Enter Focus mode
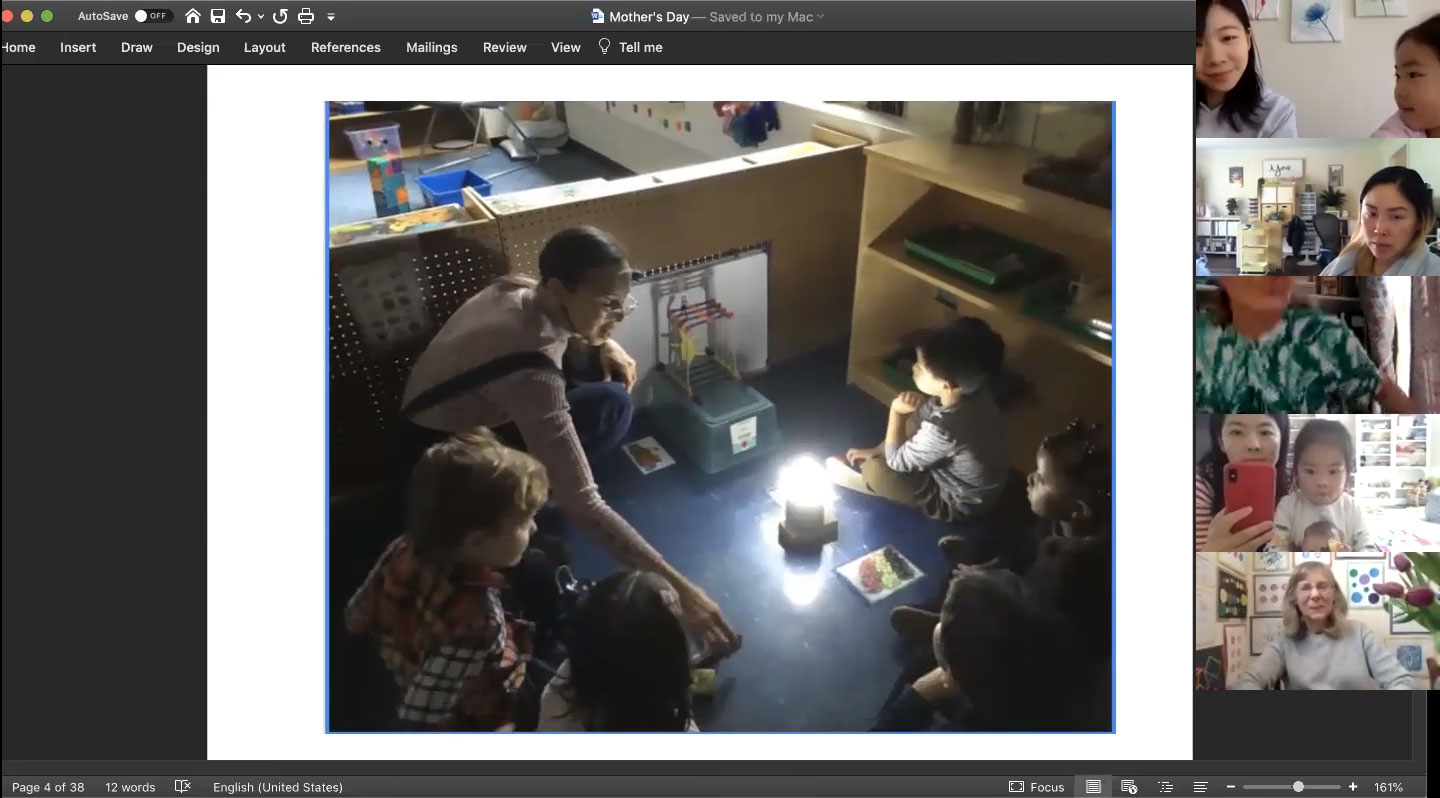The height and width of the screenshot is (798, 1440). (x=1037, y=787)
